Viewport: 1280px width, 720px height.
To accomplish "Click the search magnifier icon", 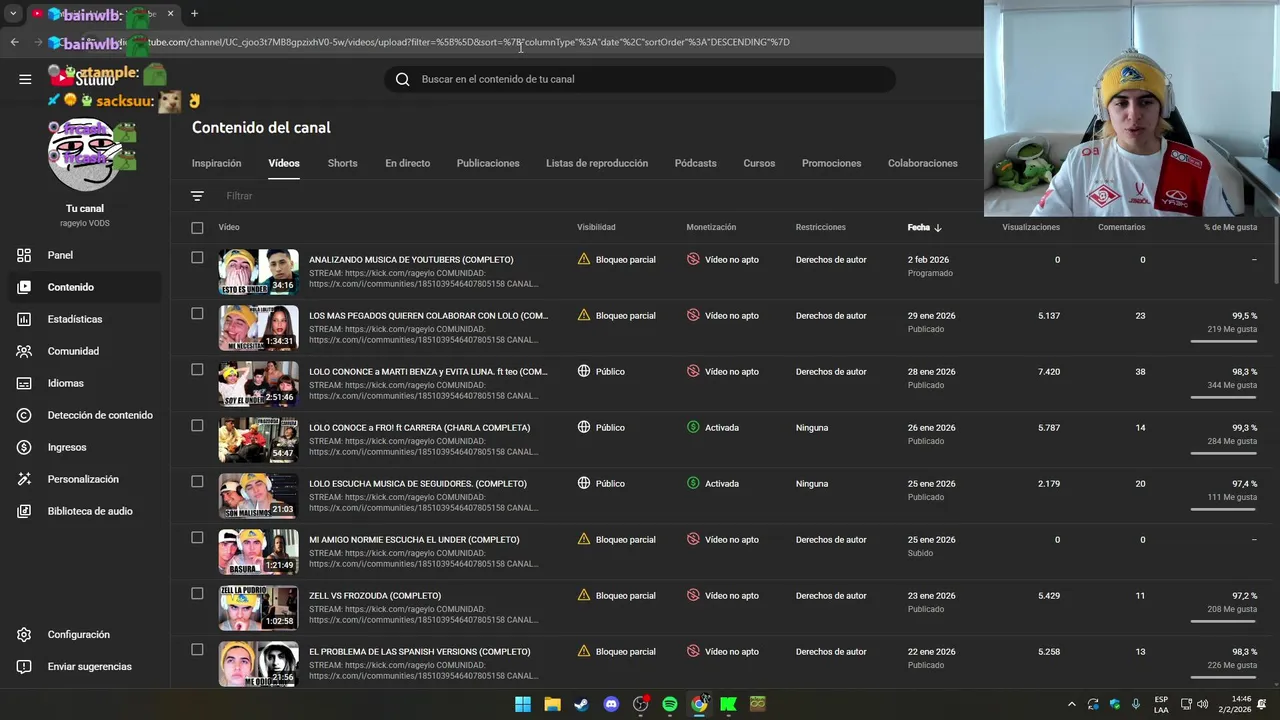I will tap(403, 79).
